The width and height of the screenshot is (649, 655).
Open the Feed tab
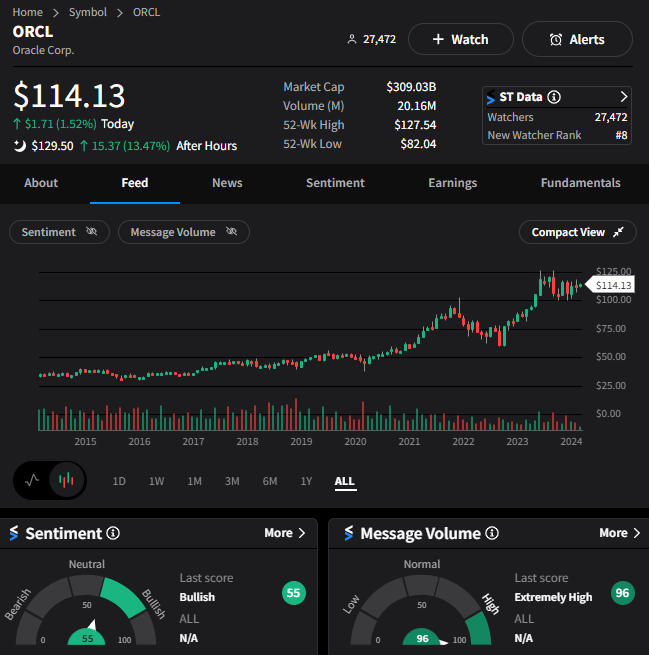135,183
